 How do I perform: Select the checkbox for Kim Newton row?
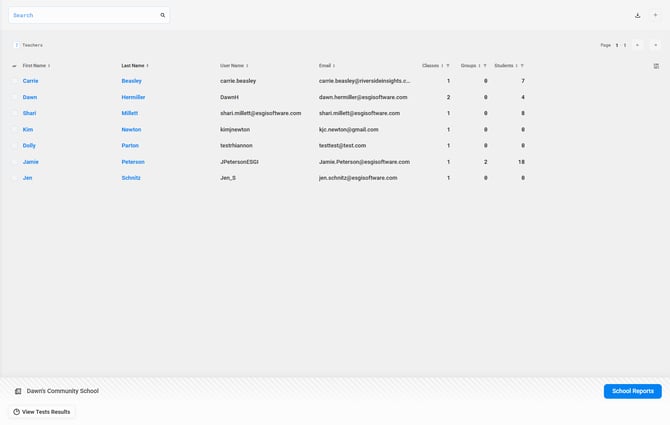(x=14, y=130)
